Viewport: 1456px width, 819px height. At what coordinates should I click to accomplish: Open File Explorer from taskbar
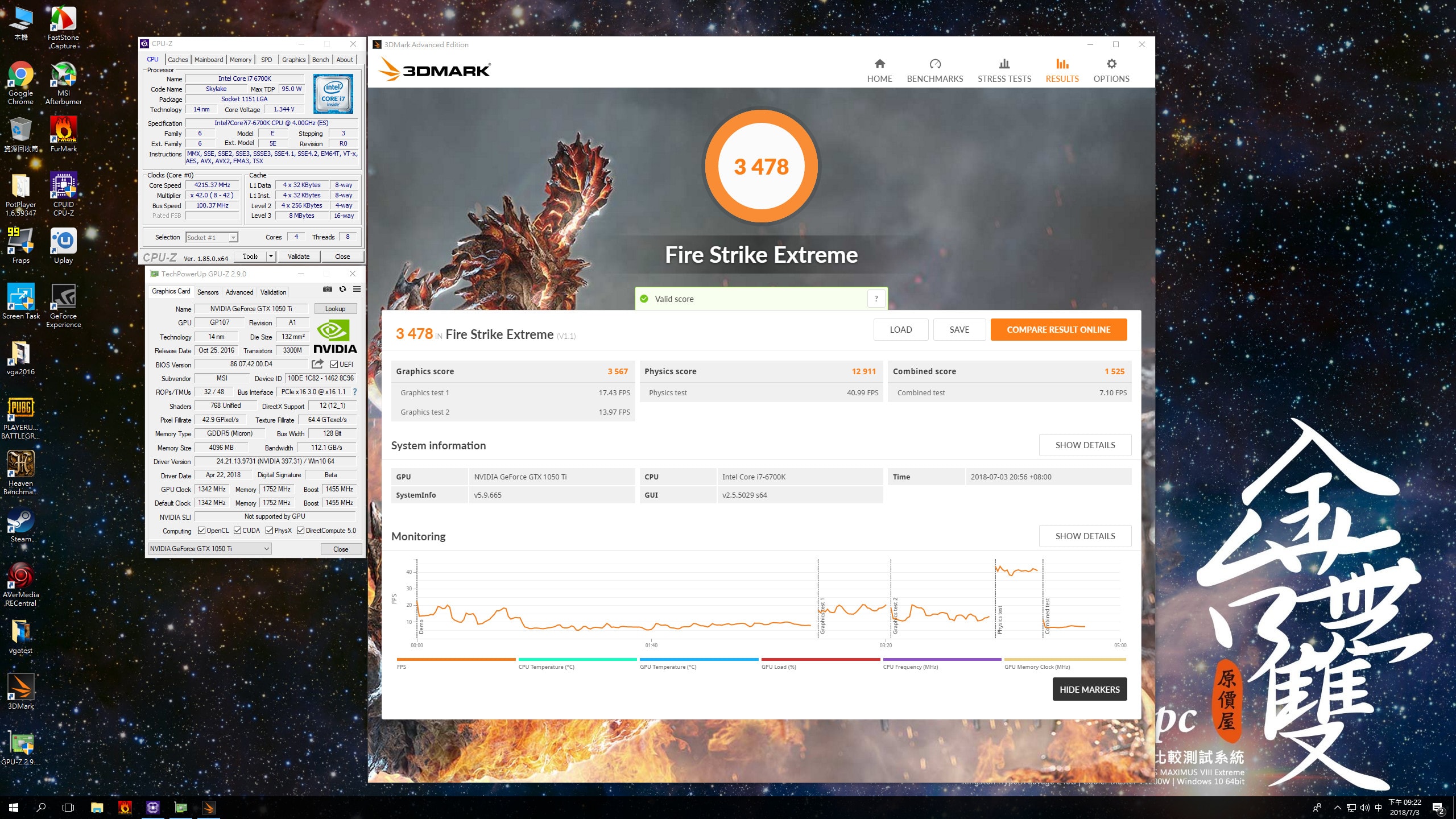(97, 807)
